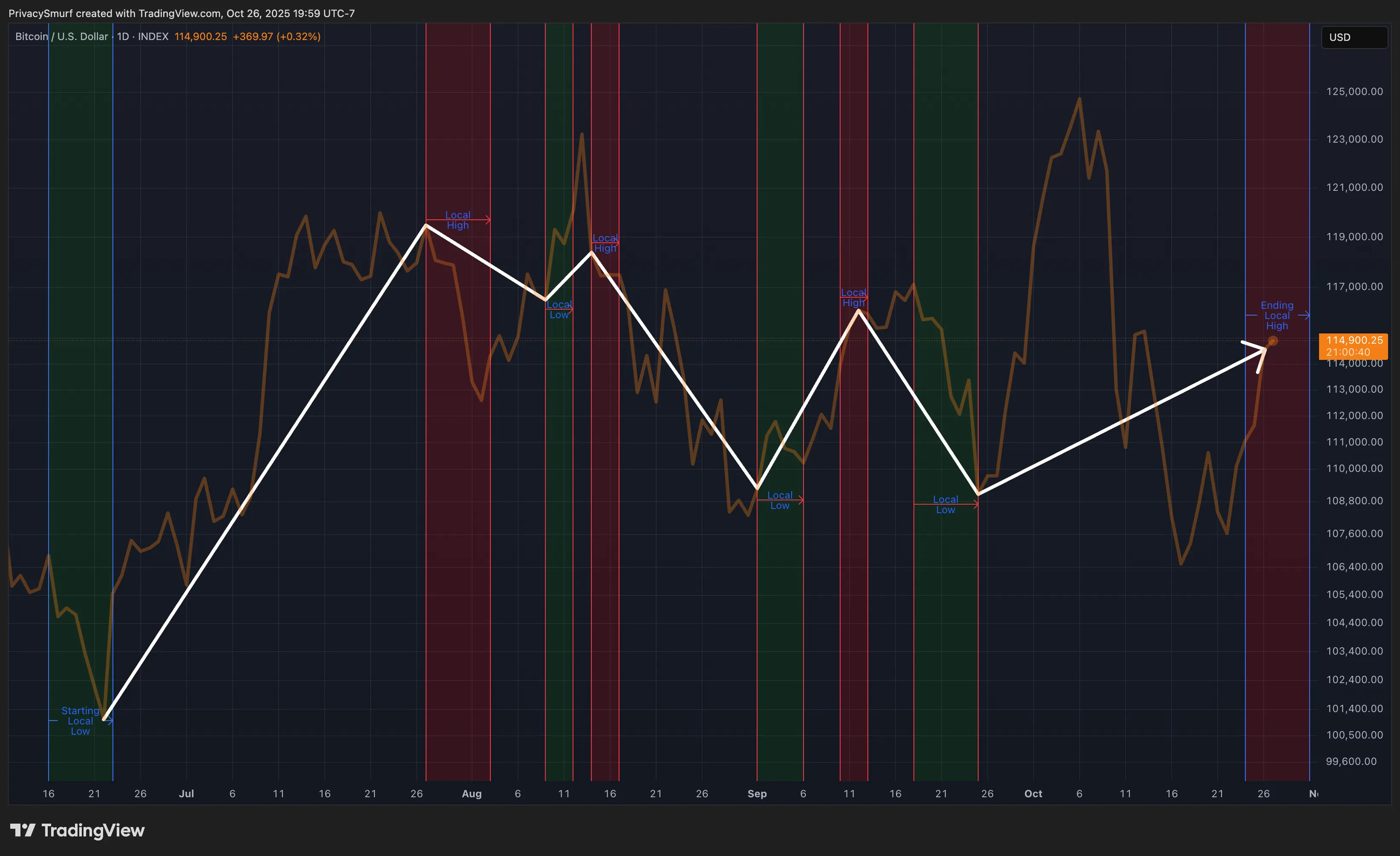Click the Oct label on the time axis
The height and width of the screenshot is (856, 1400).
click(x=1033, y=793)
